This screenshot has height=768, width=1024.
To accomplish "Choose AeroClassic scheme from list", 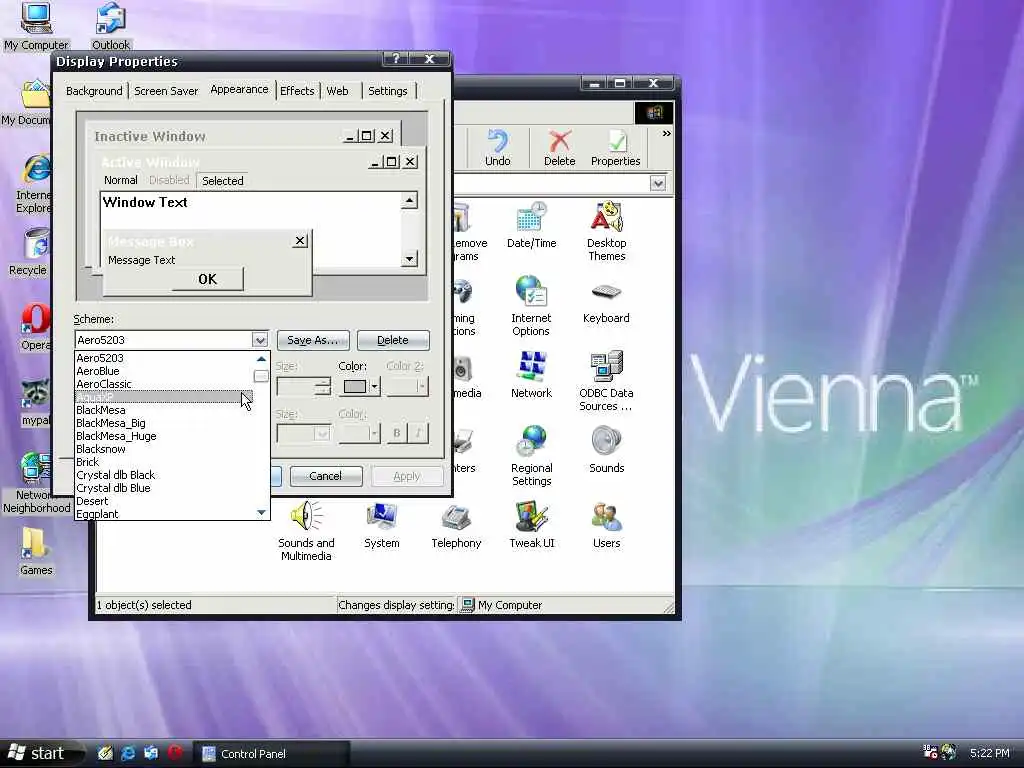I will point(164,384).
